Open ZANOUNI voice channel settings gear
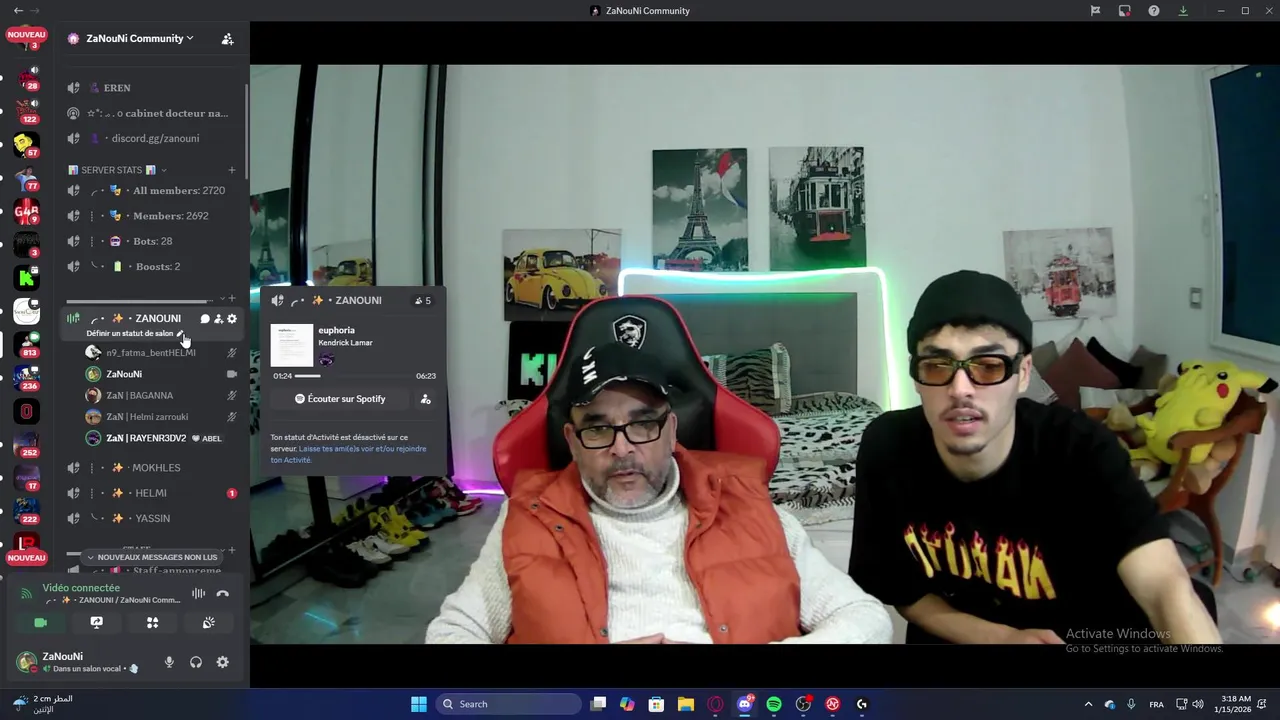This screenshot has height=720, width=1280. tap(232, 319)
